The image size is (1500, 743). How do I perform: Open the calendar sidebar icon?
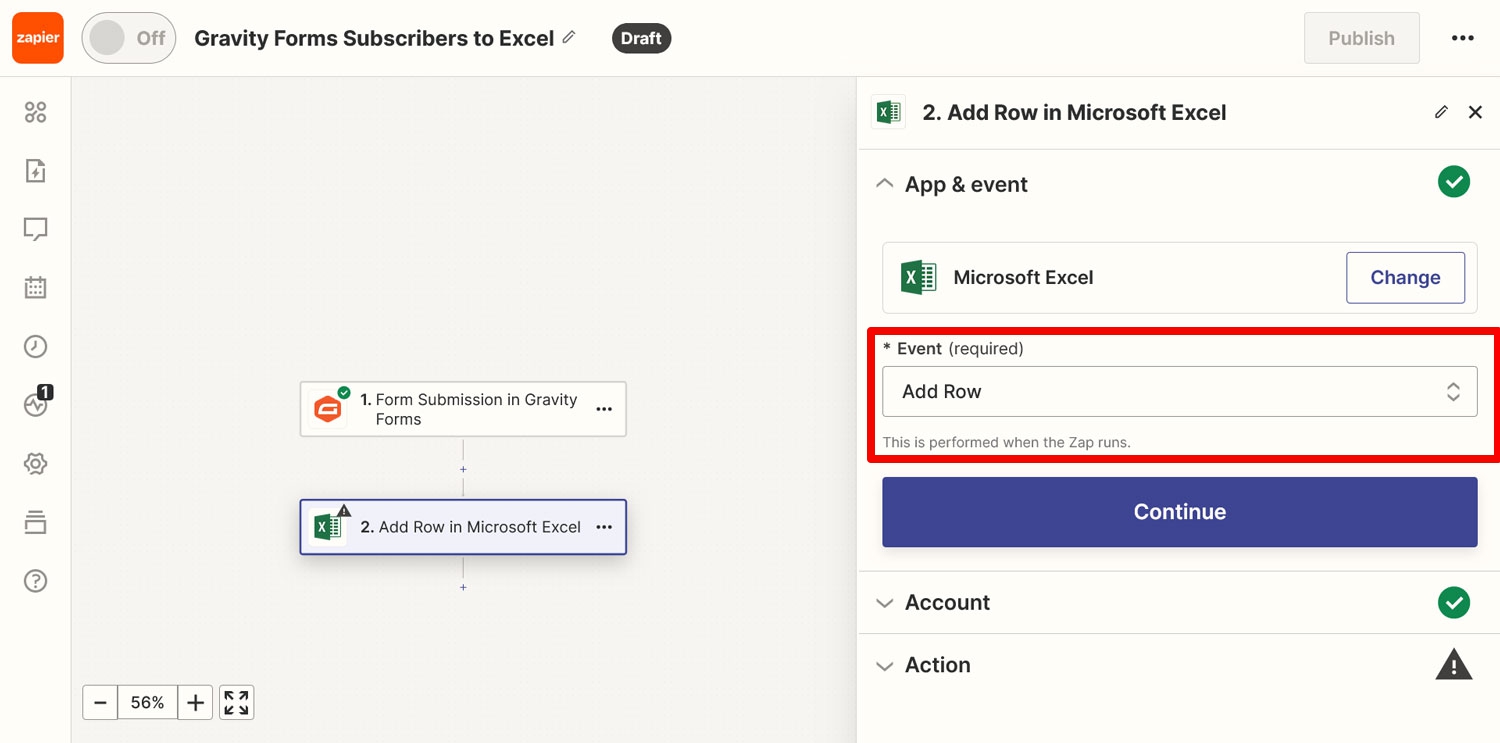(35, 288)
